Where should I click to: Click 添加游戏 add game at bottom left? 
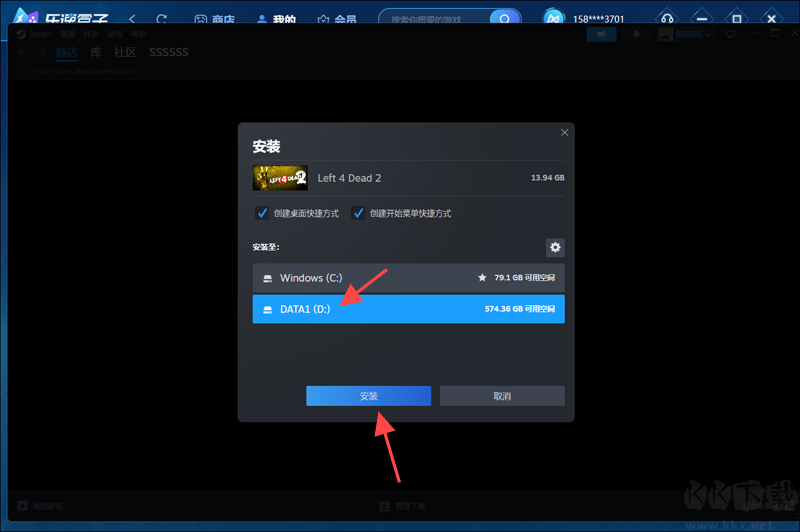pos(40,506)
